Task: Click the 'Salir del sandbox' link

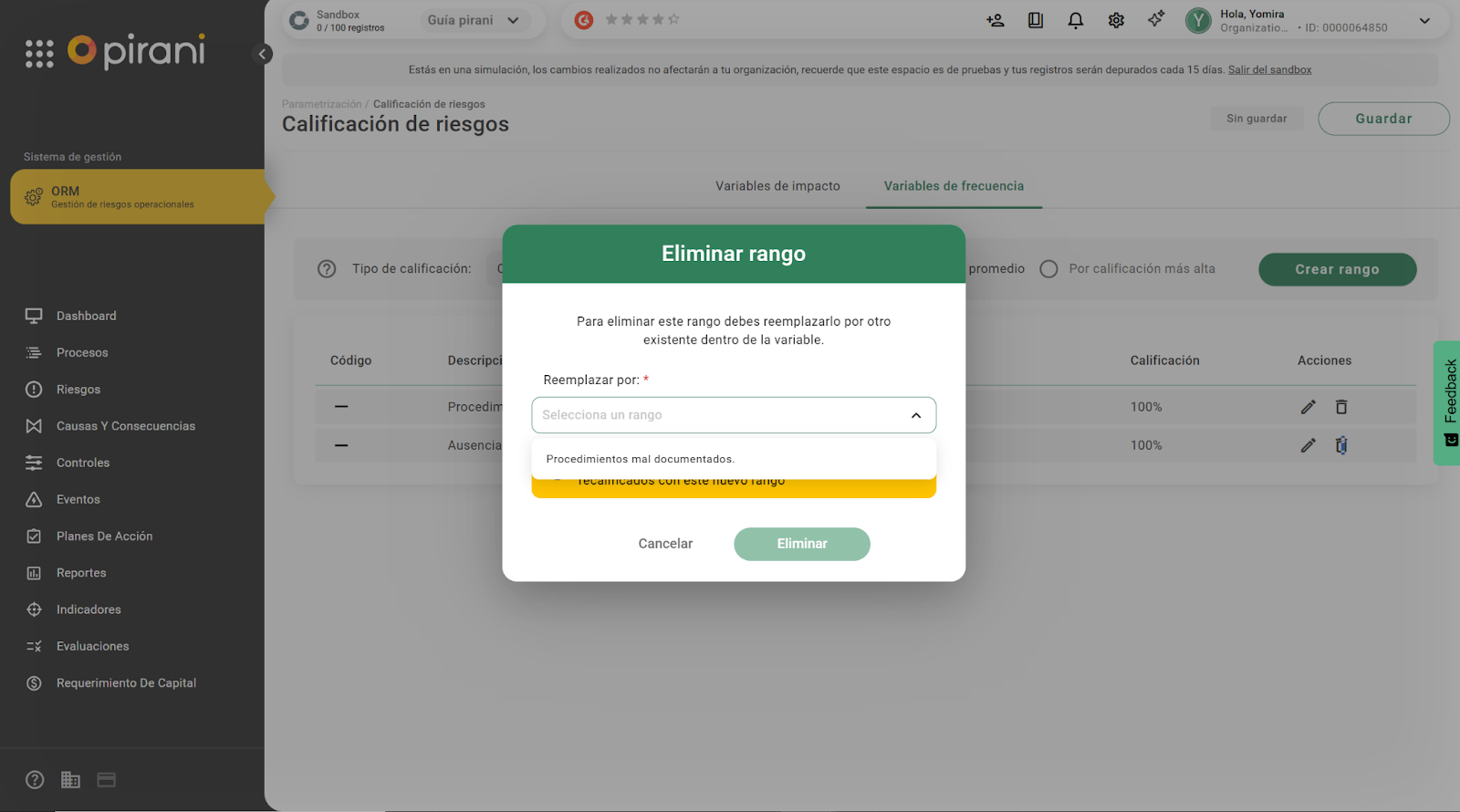Action: [1269, 69]
